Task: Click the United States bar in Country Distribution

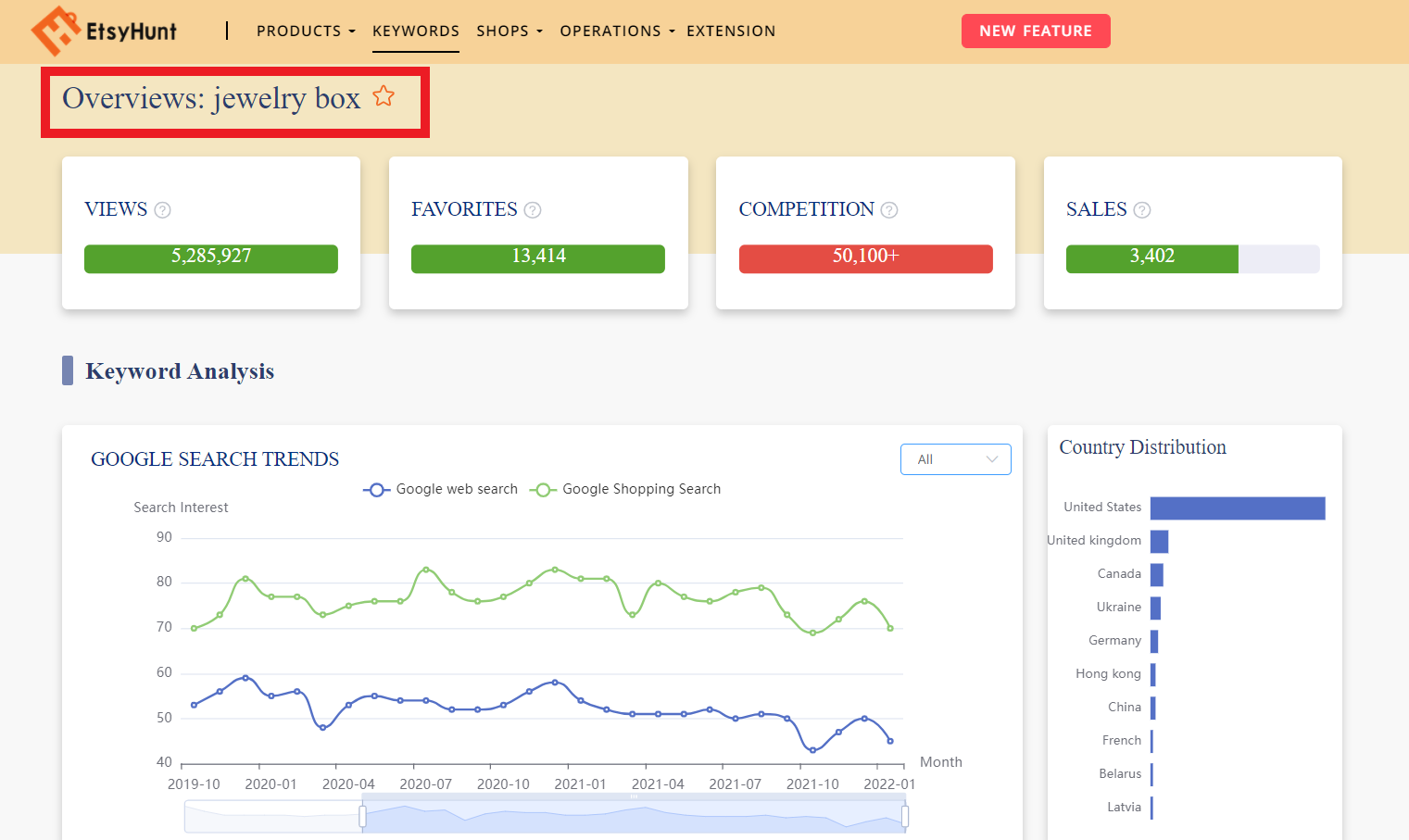Action: click(x=1238, y=508)
